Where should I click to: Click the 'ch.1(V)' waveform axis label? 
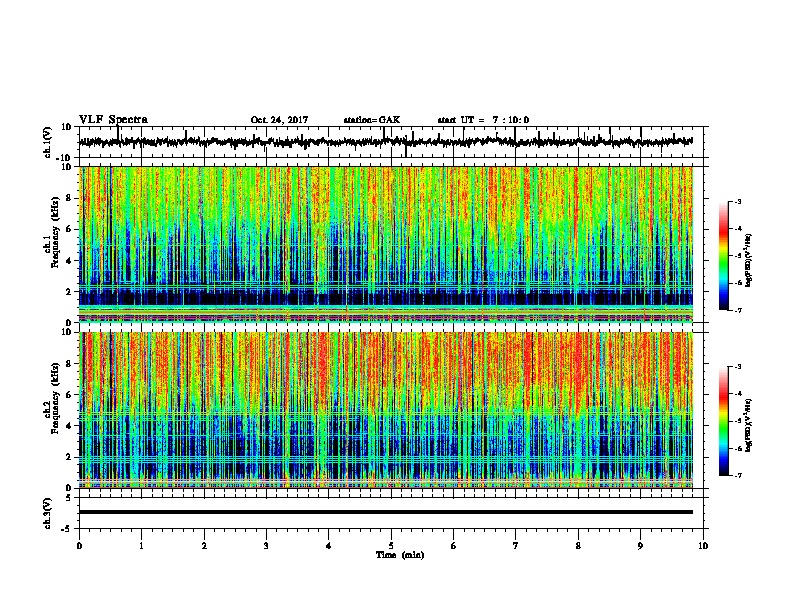(48, 142)
